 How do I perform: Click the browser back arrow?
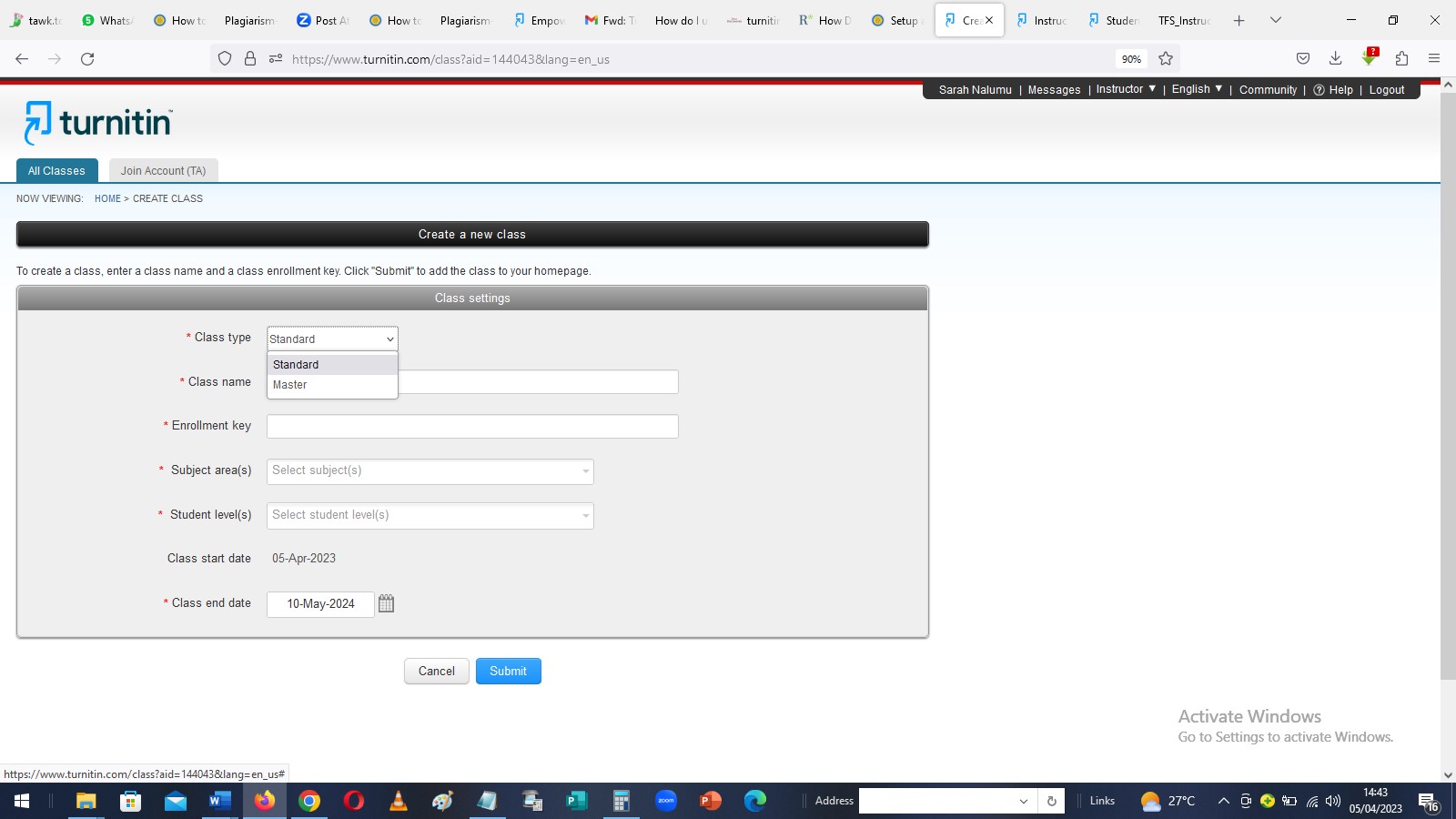tap(22, 59)
